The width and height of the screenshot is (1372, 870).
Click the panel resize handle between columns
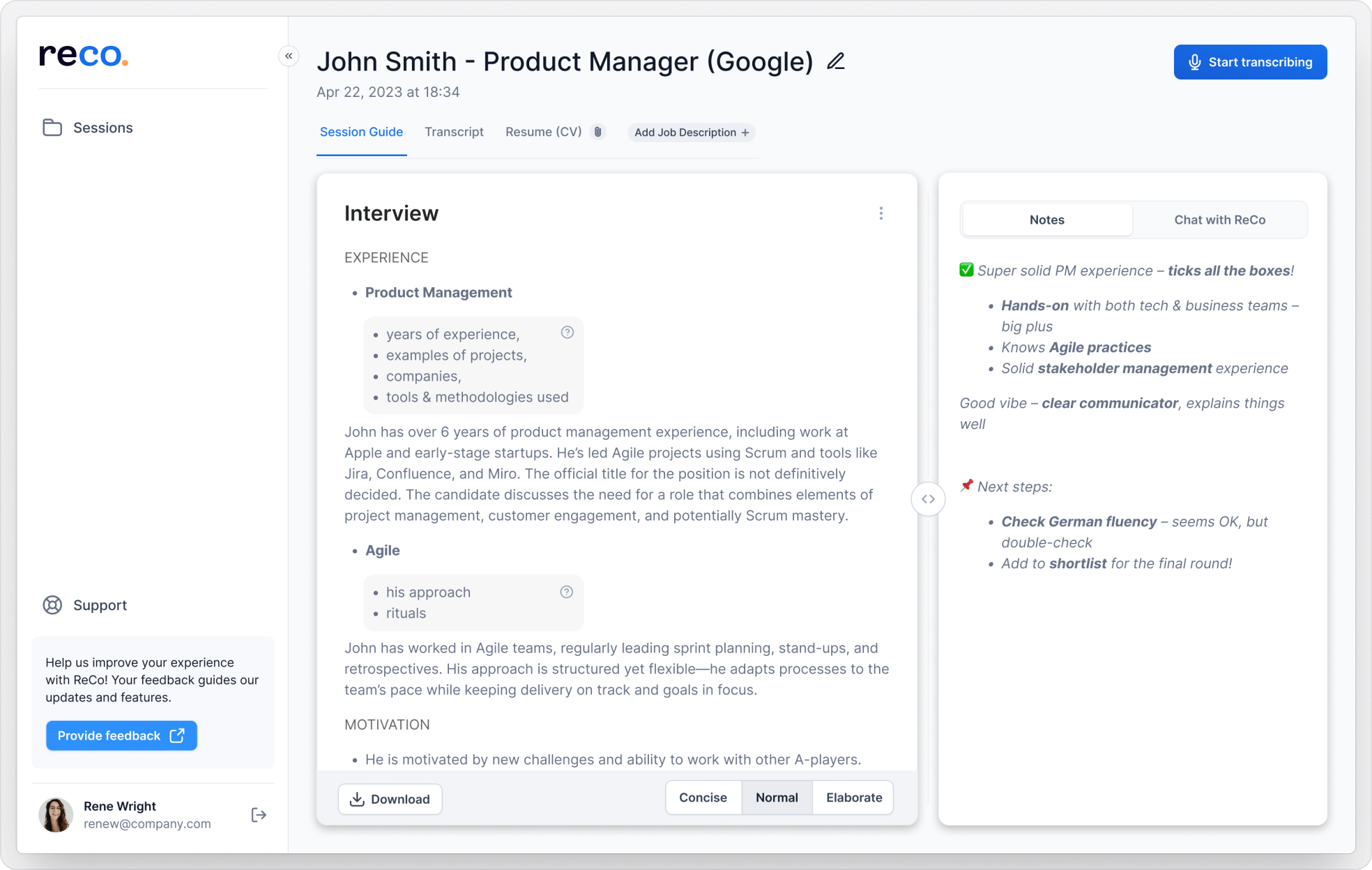coord(928,498)
